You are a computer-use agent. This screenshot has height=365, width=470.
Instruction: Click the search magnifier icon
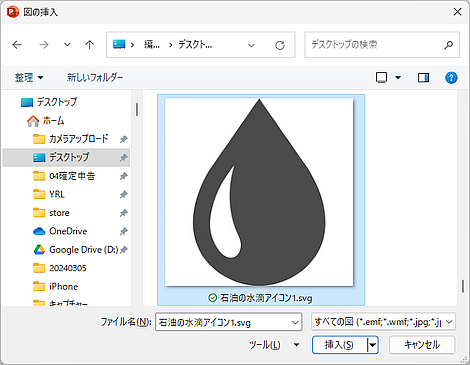[x=449, y=45]
